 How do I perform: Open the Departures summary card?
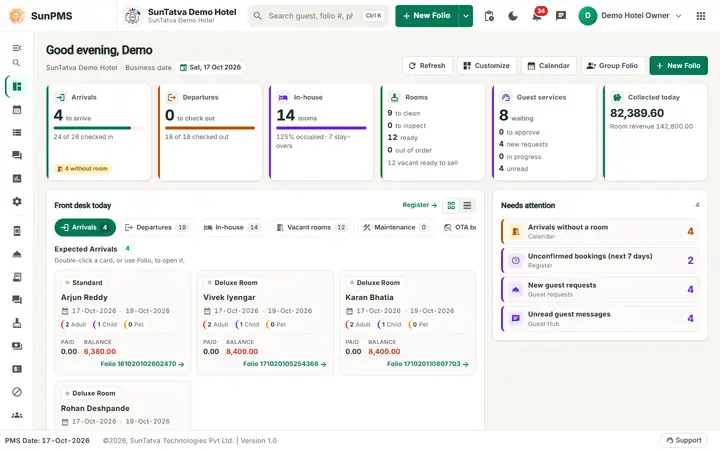coord(210,132)
